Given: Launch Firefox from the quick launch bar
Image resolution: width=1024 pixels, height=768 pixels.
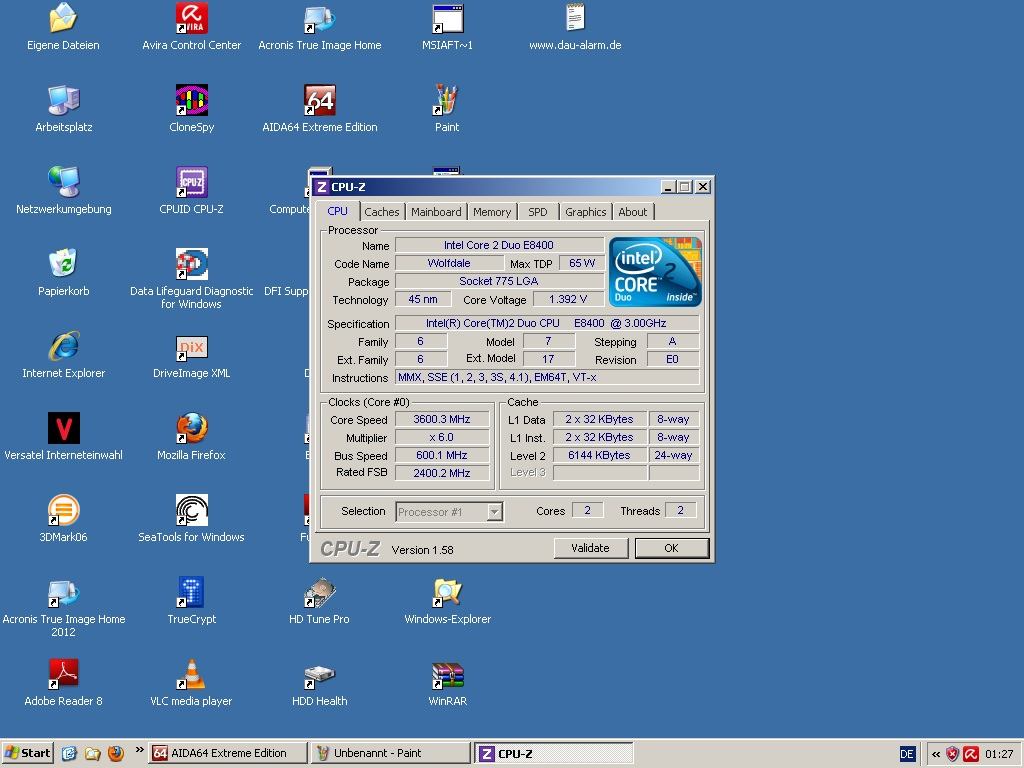Looking at the screenshot, I should (116, 753).
